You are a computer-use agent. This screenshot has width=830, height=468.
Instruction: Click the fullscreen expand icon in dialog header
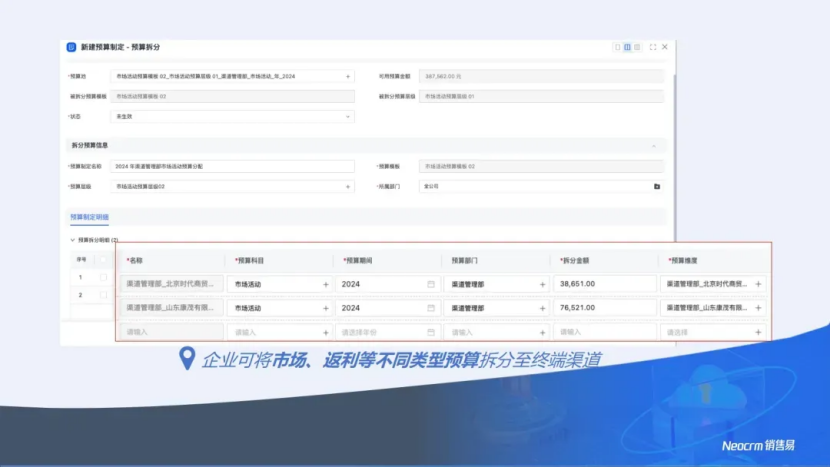click(x=653, y=47)
